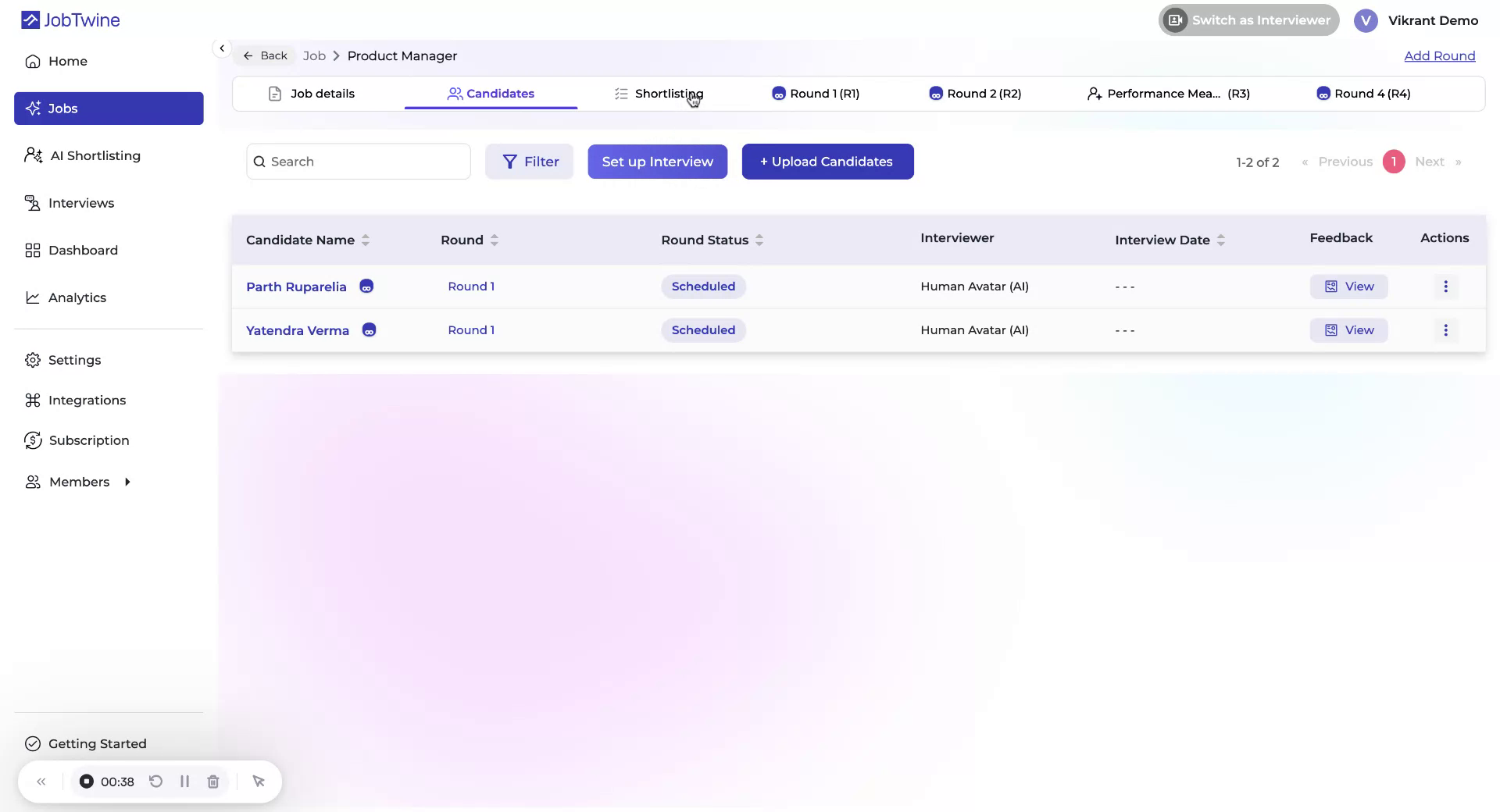Open the Interviews section from sidebar

[x=81, y=202]
